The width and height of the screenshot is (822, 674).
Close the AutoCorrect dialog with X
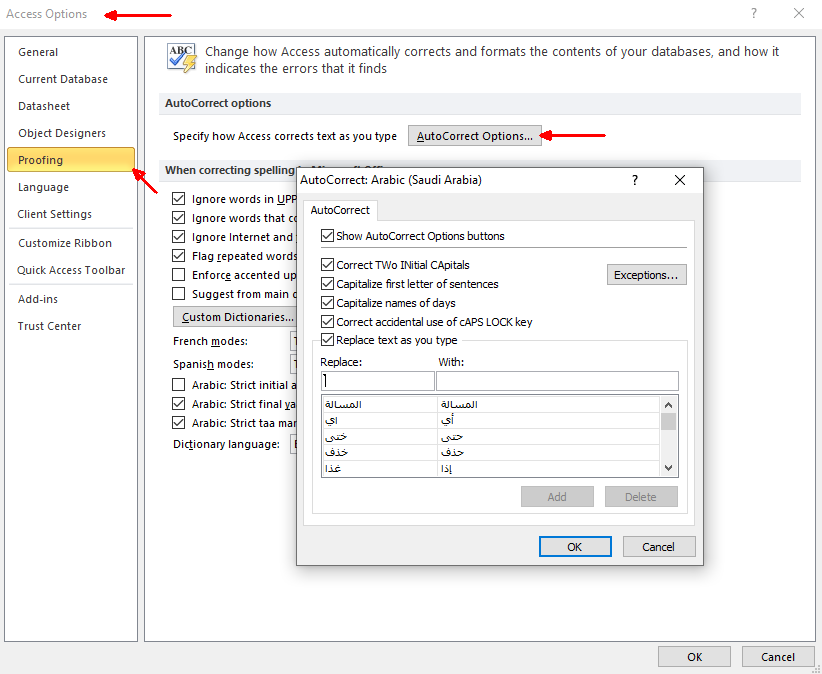tap(680, 180)
